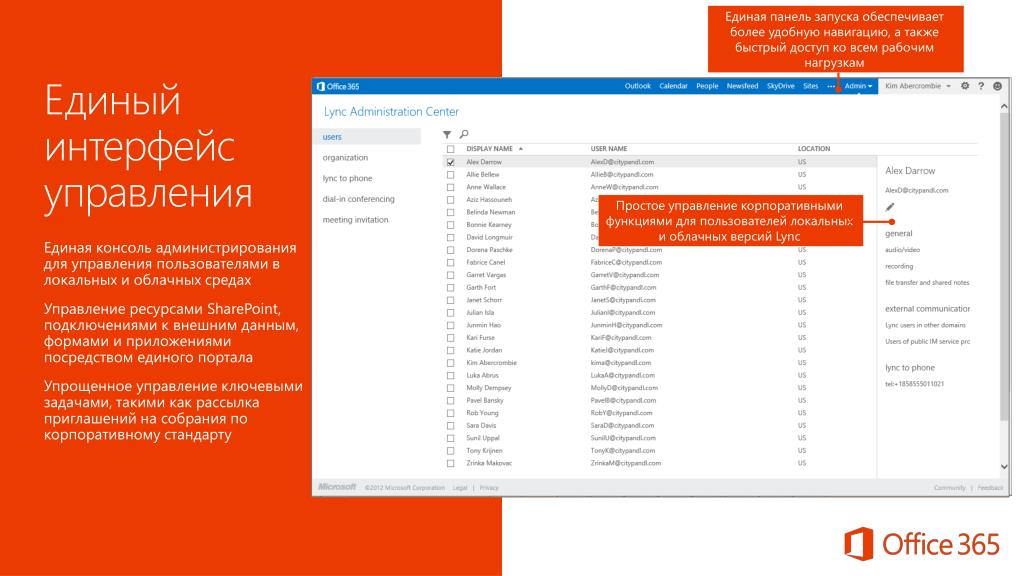This screenshot has width=1024, height=576.
Task: Select the Sara Davis row name
Action: coord(481,425)
